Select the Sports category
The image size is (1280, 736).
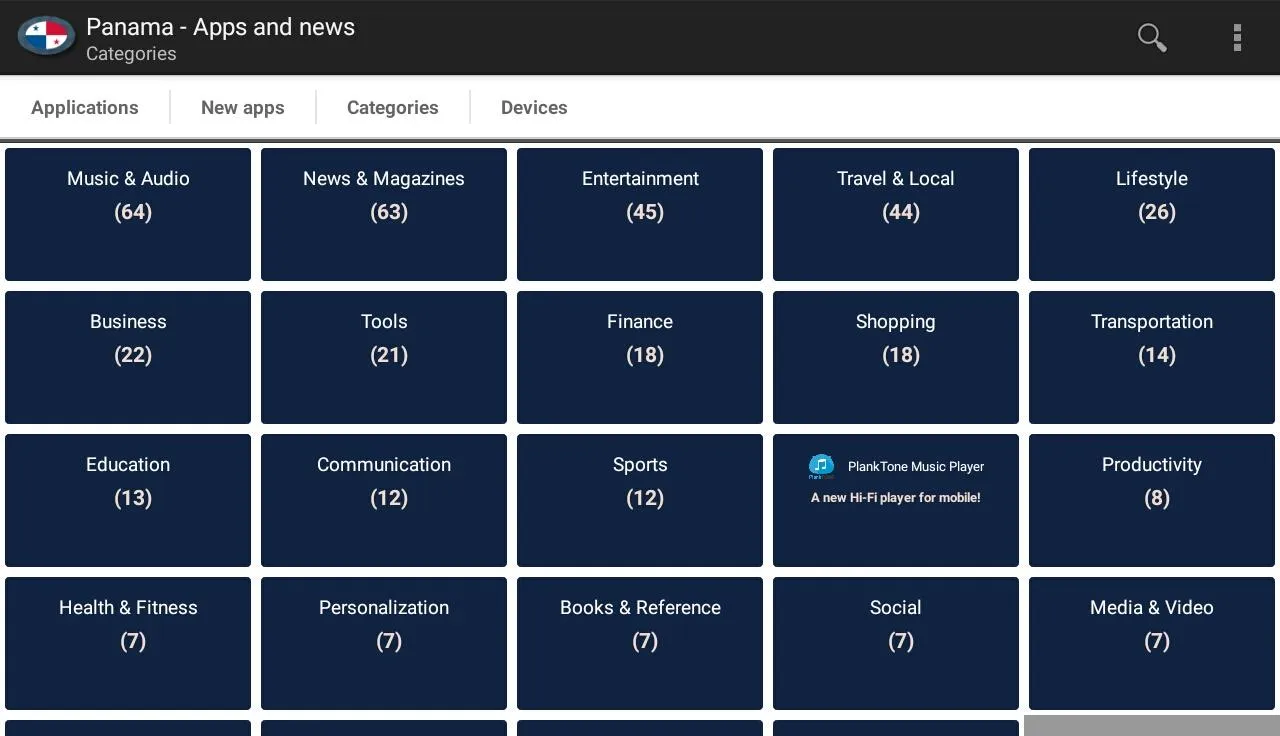click(x=640, y=500)
